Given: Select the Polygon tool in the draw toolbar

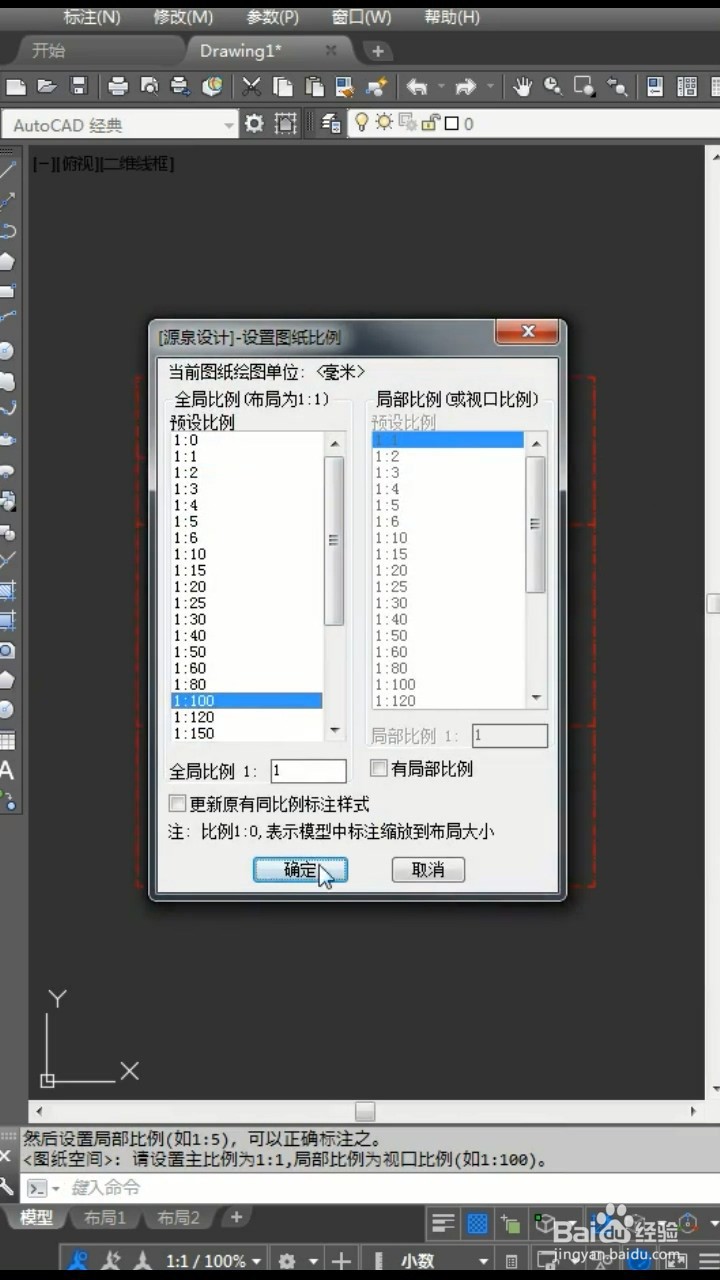Looking at the screenshot, I should coord(7,262).
